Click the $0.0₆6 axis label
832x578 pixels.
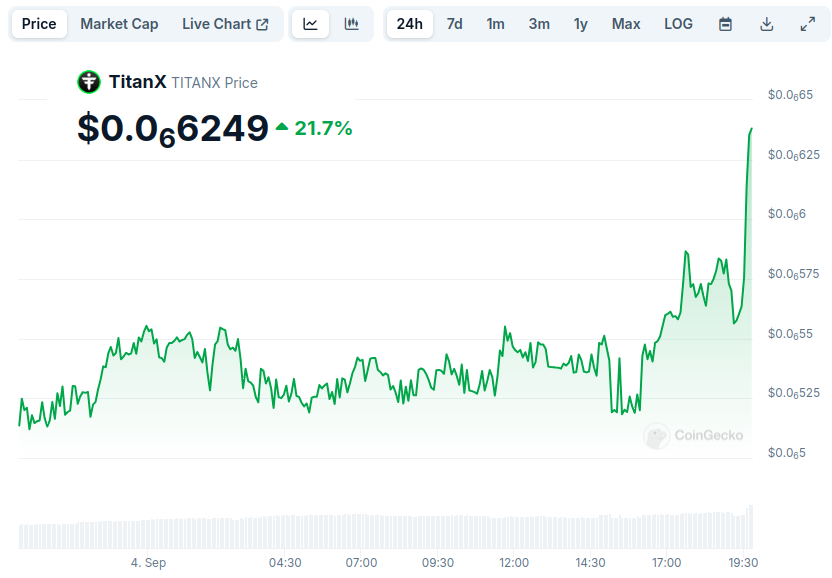pos(786,214)
